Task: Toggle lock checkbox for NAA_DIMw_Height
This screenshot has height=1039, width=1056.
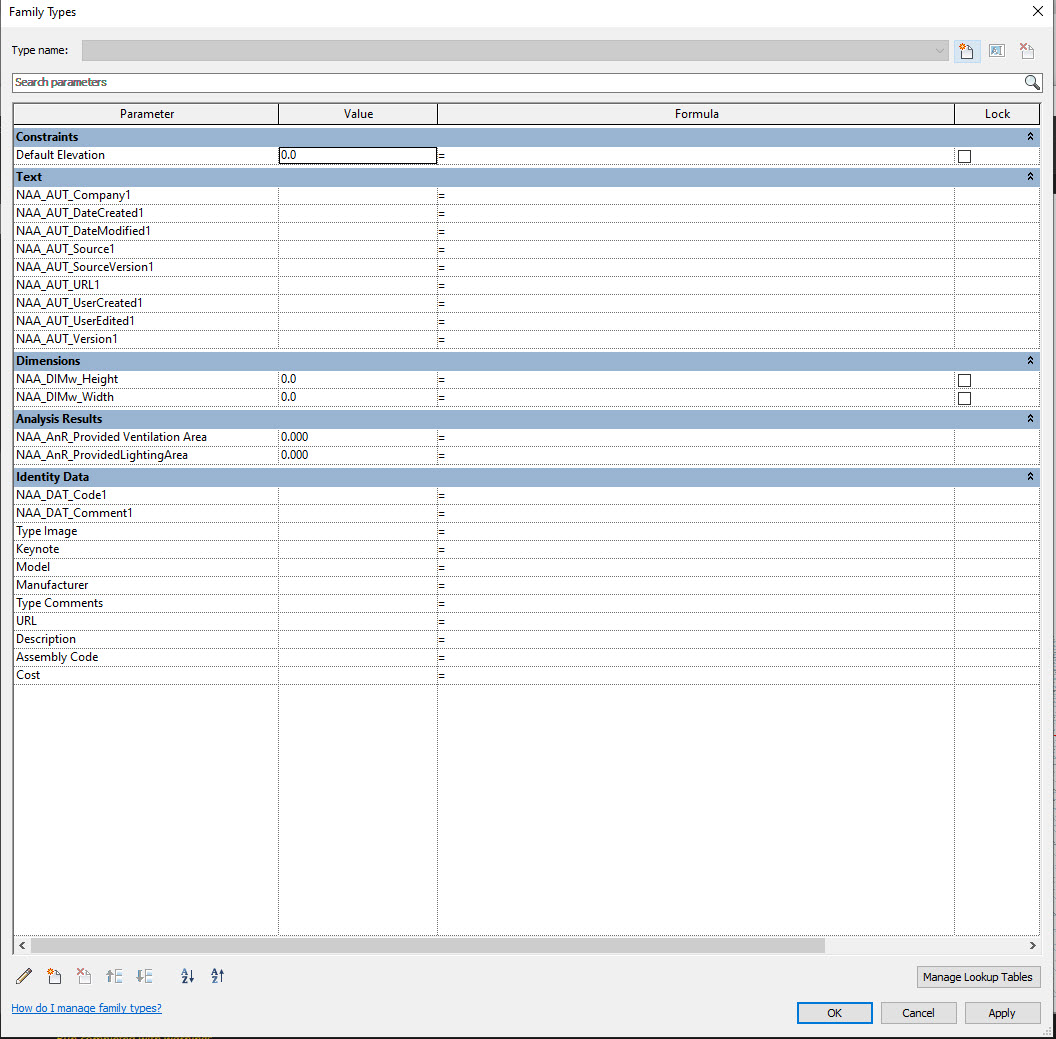Action: [964, 380]
